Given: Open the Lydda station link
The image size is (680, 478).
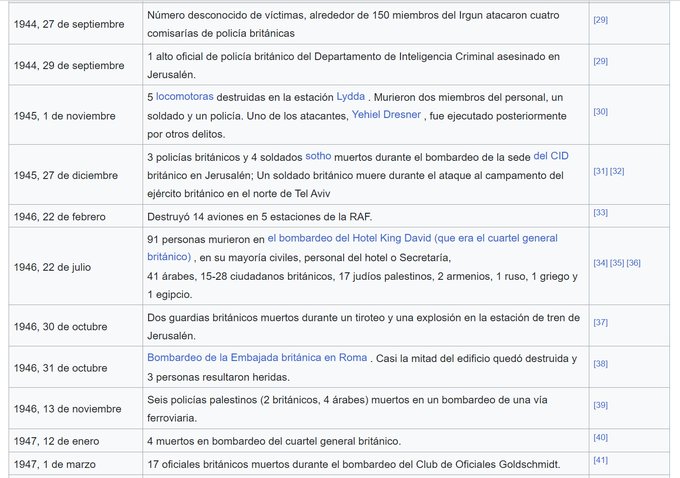Looking at the screenshot, I should (350, 96).
